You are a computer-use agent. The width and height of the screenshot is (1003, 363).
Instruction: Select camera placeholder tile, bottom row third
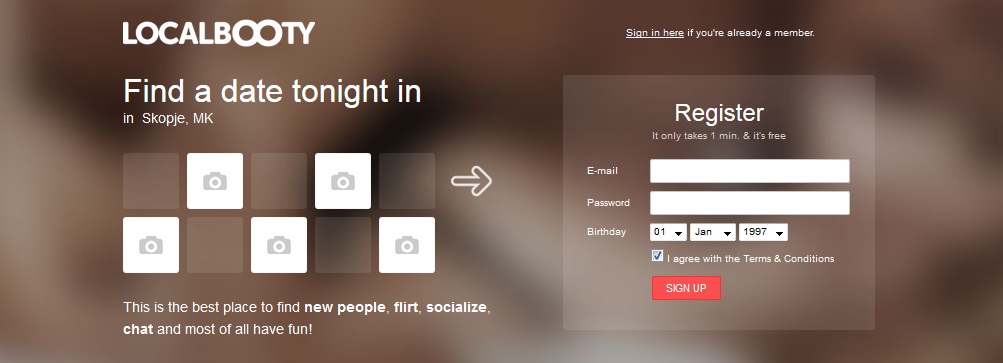(x=279, y=245)
